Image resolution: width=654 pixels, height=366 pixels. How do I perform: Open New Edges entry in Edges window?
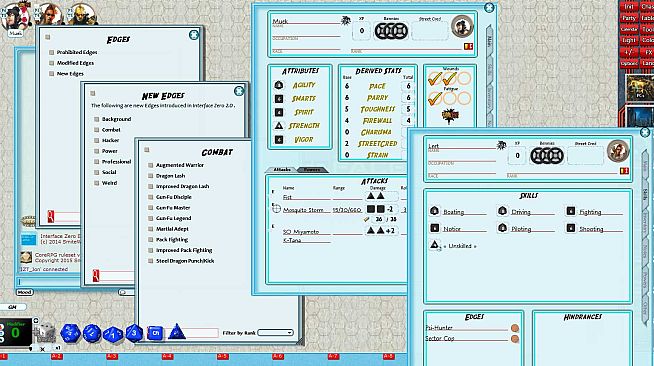[x=70, y=74]
